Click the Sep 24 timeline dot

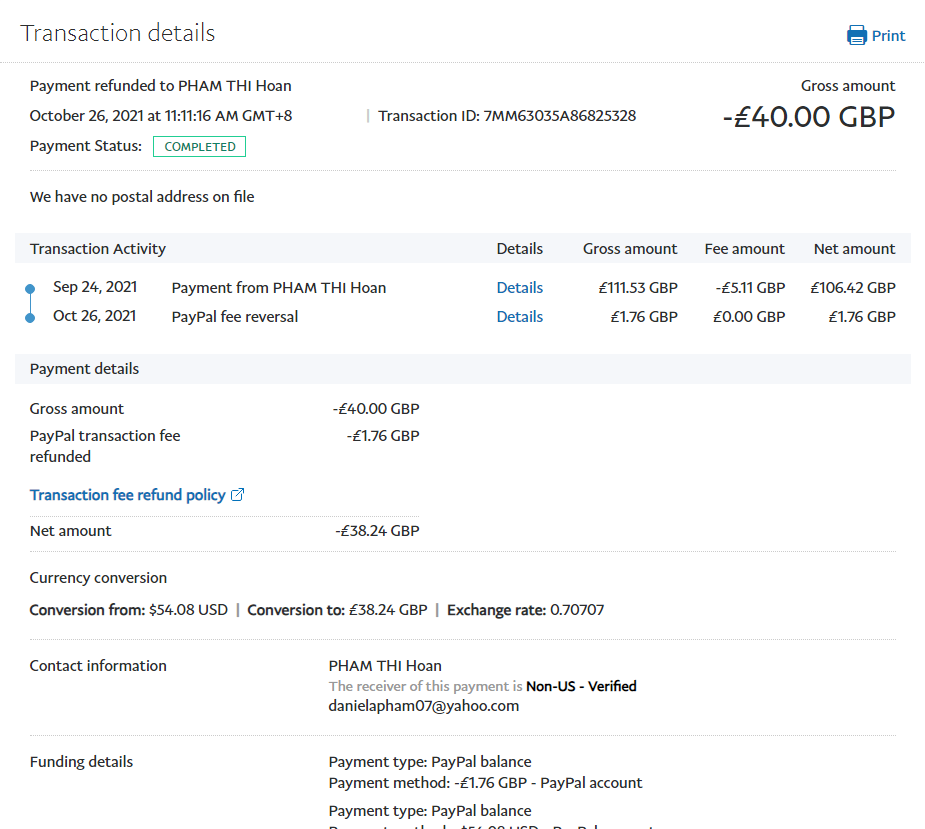click(30, 289)
